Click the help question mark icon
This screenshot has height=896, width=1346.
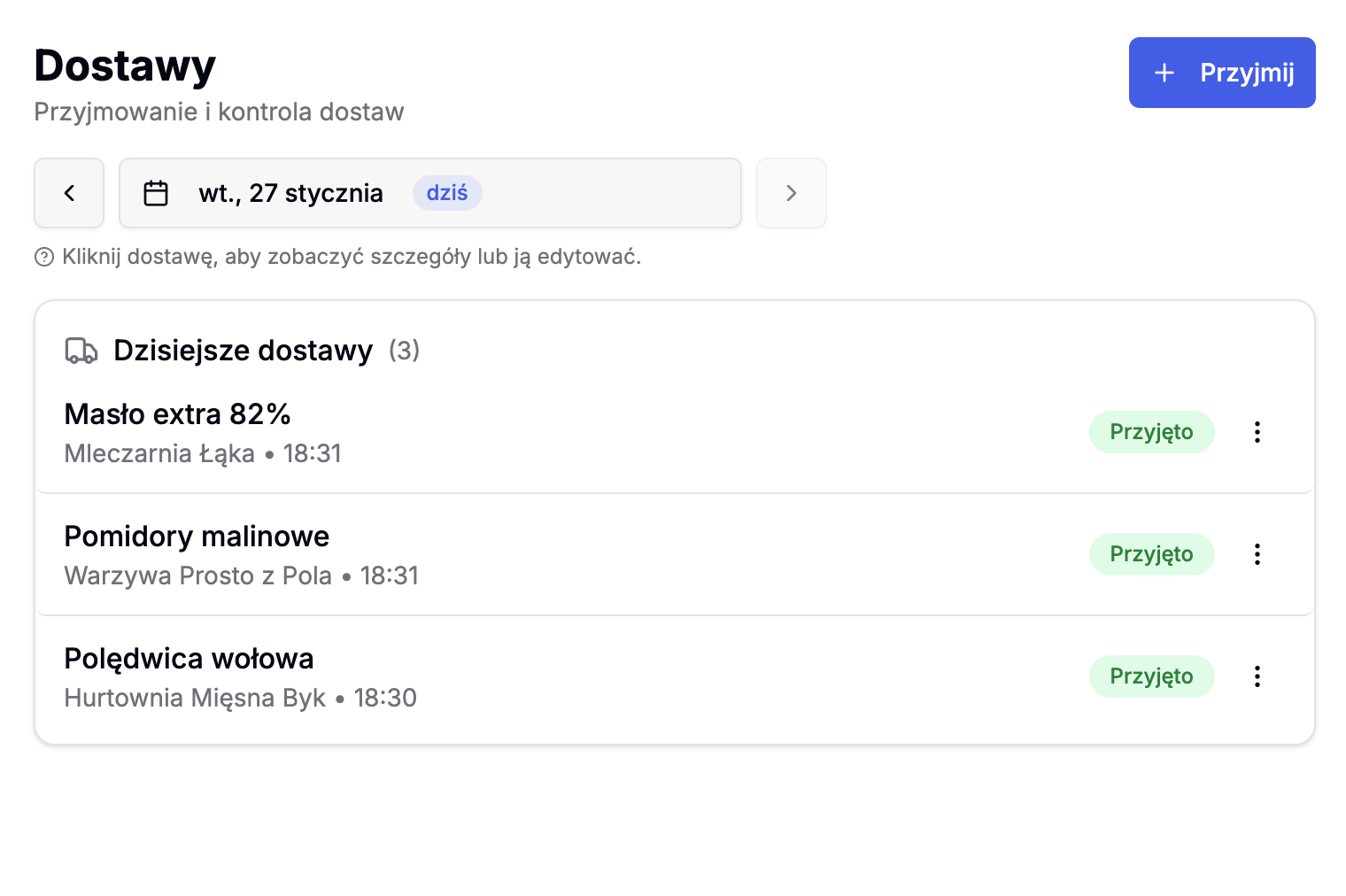(x=44, y=258)
